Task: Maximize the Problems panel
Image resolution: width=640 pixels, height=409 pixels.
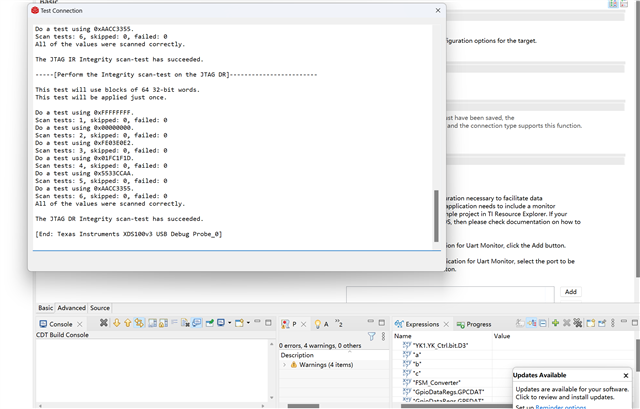Action: point(382,322)
